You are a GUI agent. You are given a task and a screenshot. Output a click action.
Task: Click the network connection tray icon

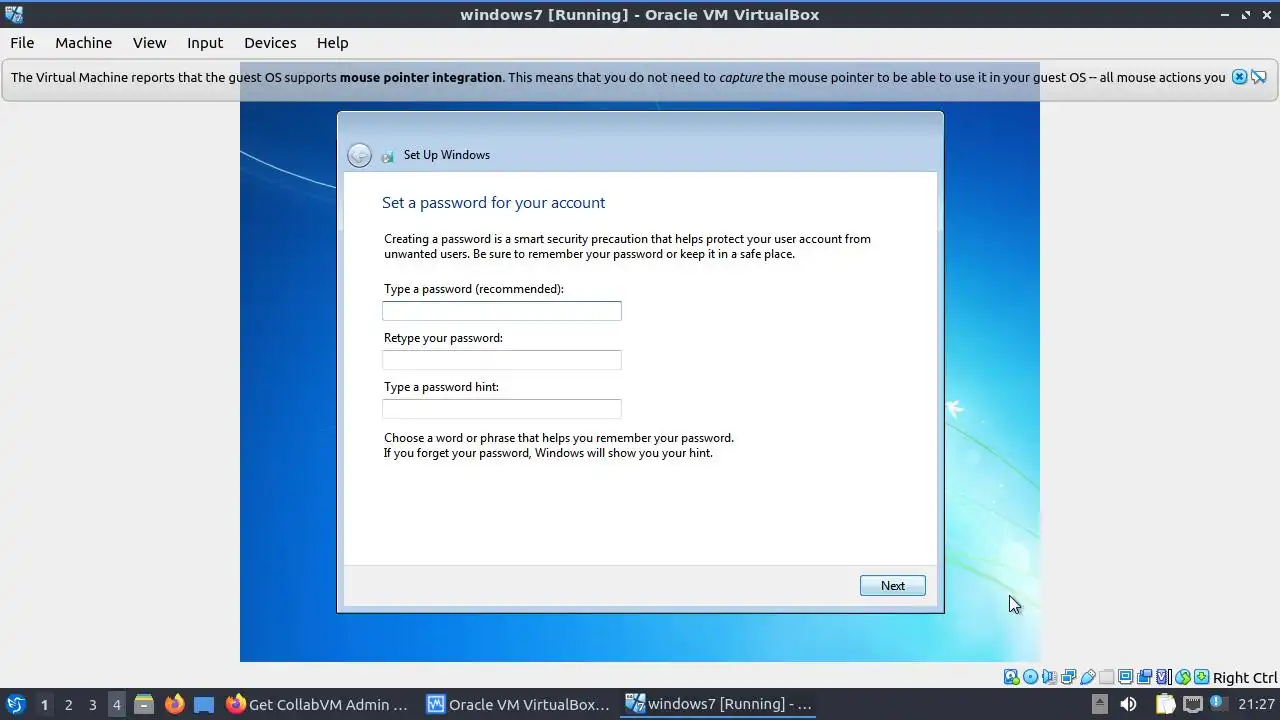[x=1193, y=704]
